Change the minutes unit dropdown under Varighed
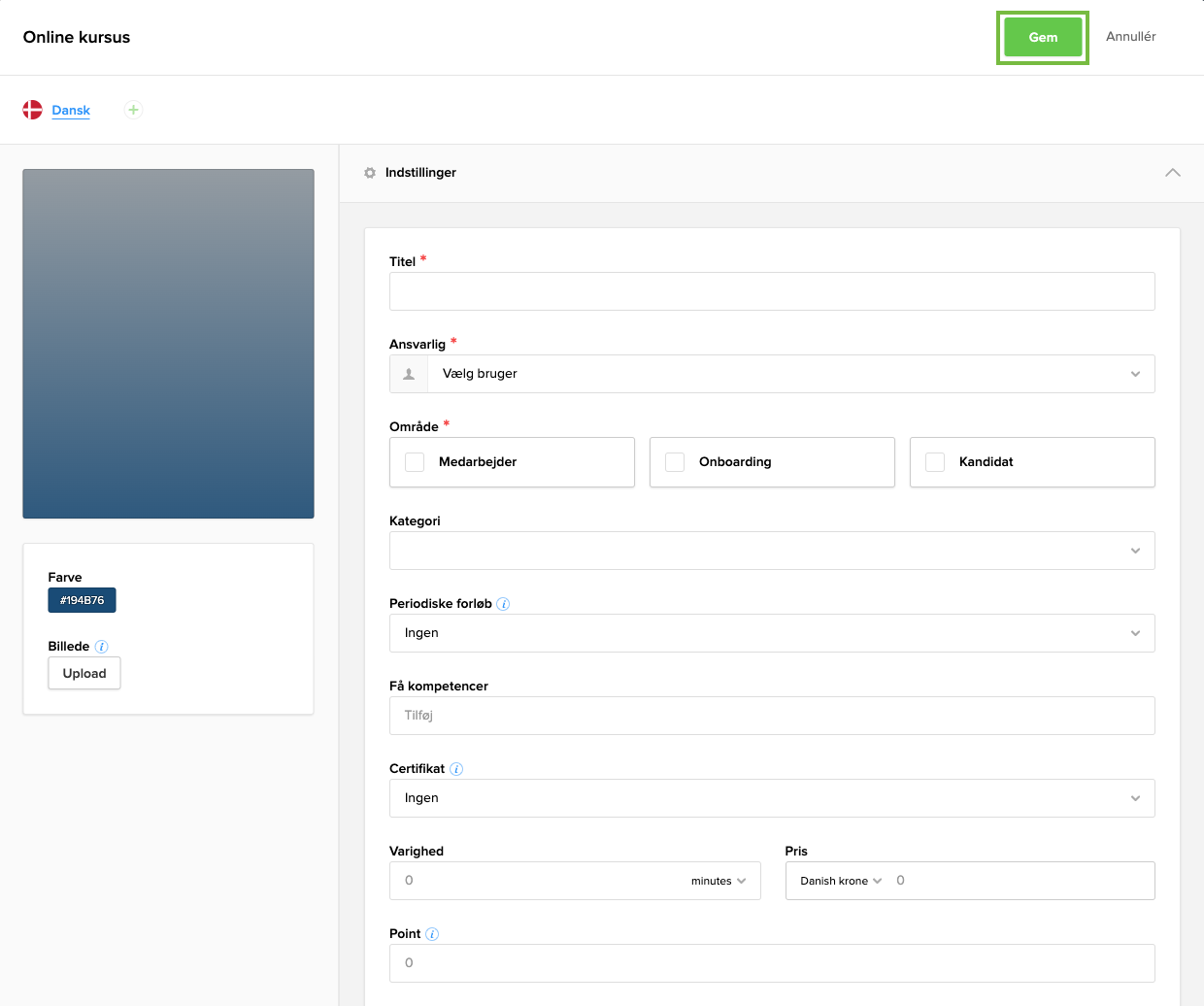This screenshot has width=1204, height=1006. click(719, 881)
